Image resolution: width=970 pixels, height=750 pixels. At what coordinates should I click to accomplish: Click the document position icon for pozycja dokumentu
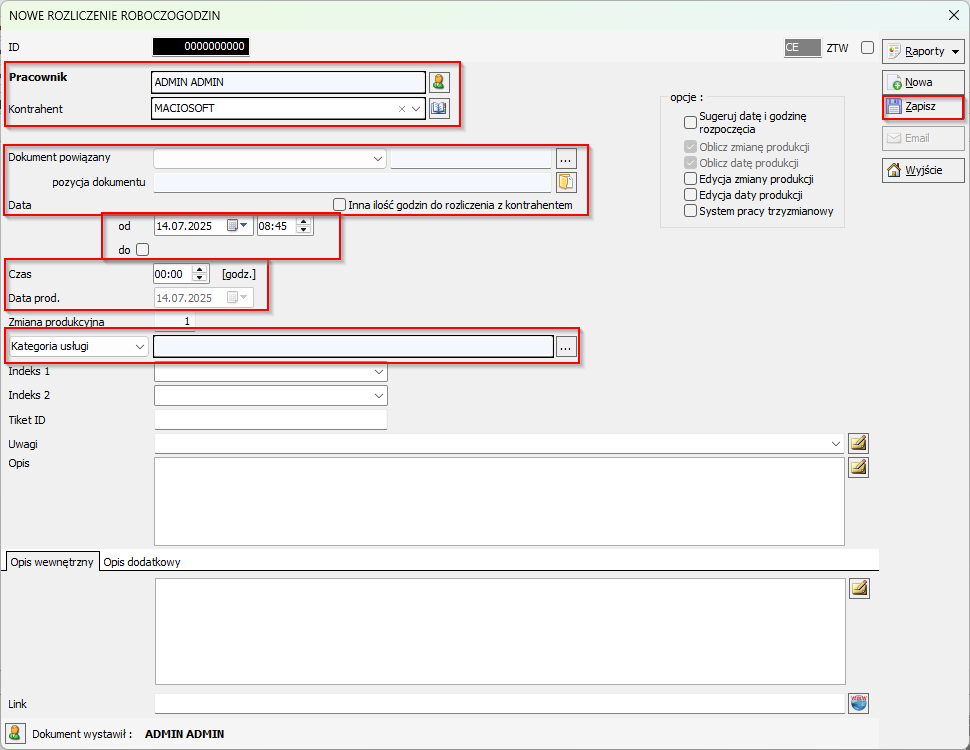567,182
